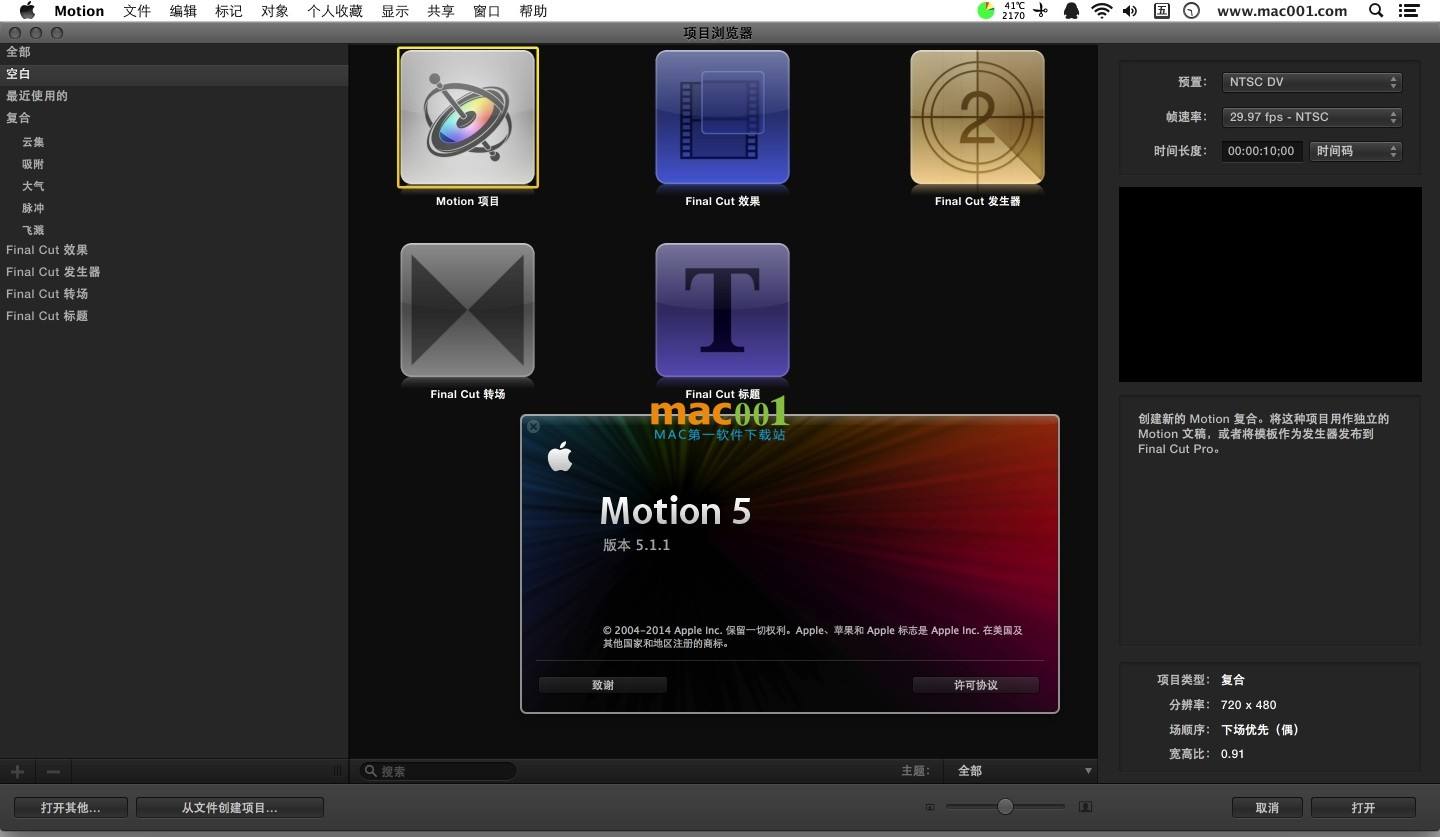Click the small thumbnail size icon
Viewport: 1440px width, 837px height.
(x=930, y=807)
